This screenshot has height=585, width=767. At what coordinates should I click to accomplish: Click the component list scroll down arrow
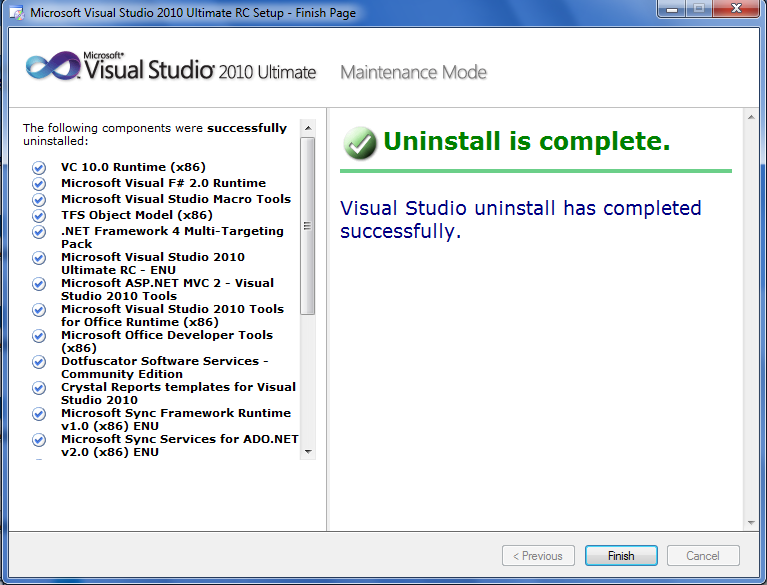point(308,451)
